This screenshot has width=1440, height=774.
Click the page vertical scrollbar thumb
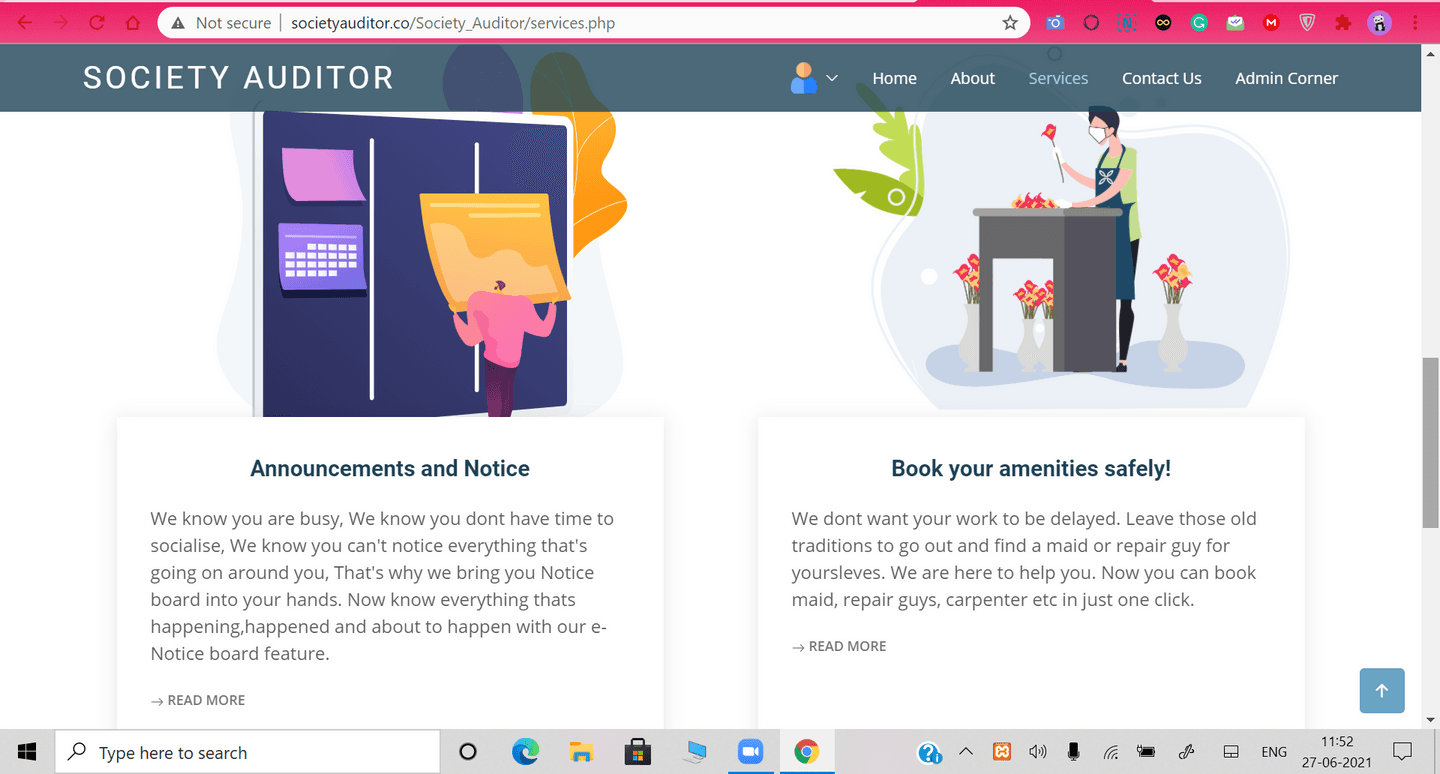pyautogui.click(x=1430, y=442)
